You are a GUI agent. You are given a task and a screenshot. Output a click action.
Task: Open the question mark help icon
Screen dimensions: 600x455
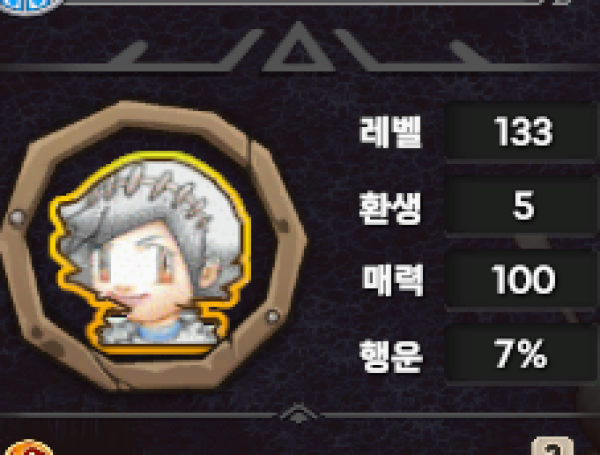[x=553, y=446]
